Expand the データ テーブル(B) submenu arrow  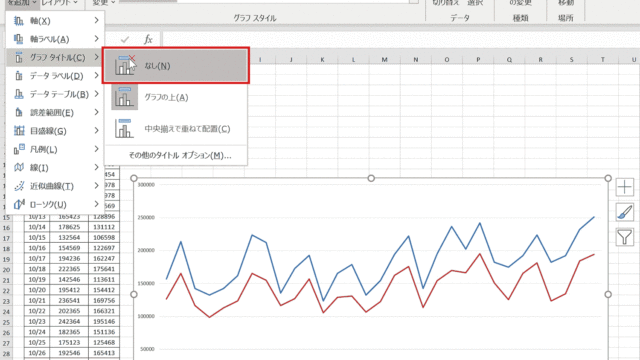pos(96,94)
